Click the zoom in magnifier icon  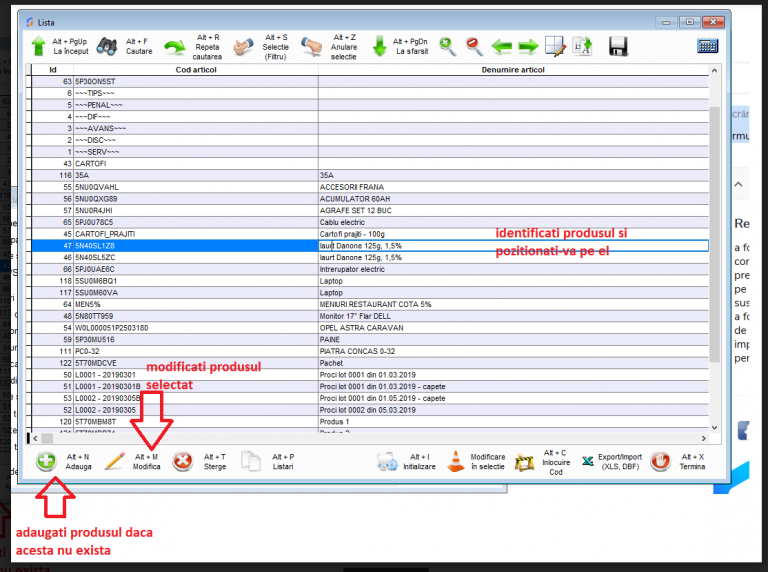[x=448, y=46]
